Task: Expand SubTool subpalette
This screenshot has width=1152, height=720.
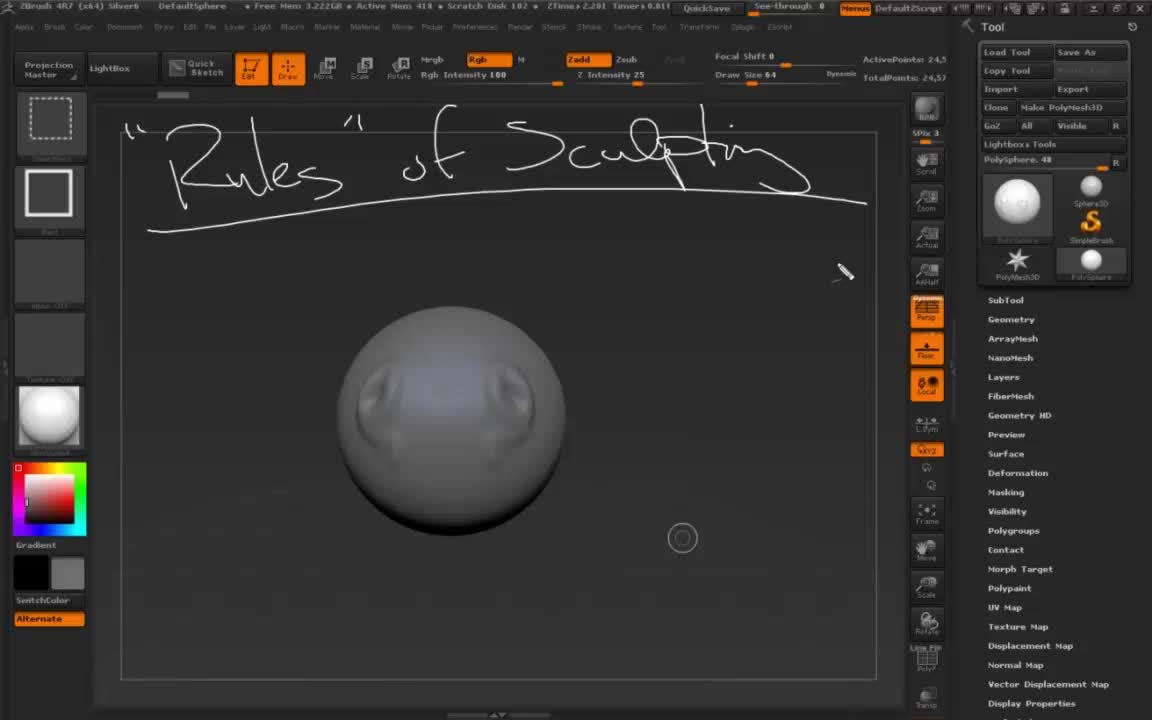Action: pos(1005,300)
